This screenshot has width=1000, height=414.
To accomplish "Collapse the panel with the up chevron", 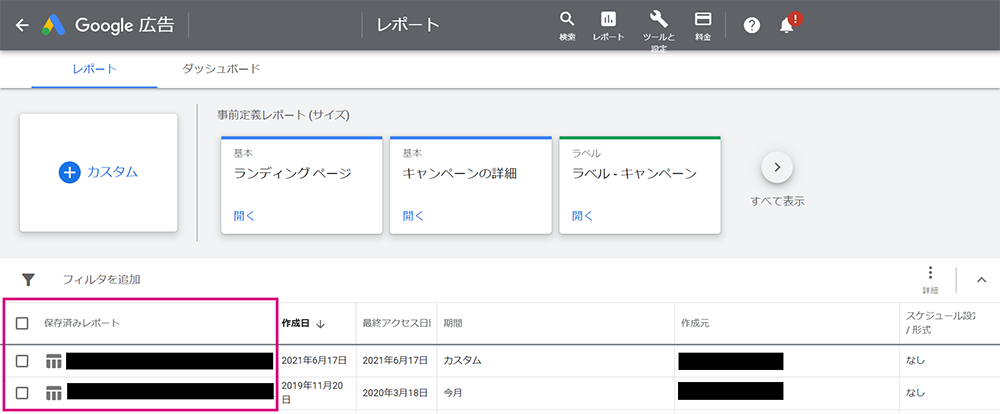I will click(982, 279).
